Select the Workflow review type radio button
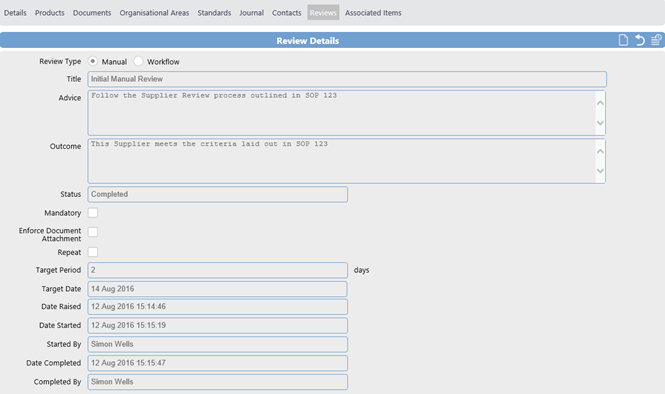The height and width of the screenshot is (394, 665). (x=138, y=61)
